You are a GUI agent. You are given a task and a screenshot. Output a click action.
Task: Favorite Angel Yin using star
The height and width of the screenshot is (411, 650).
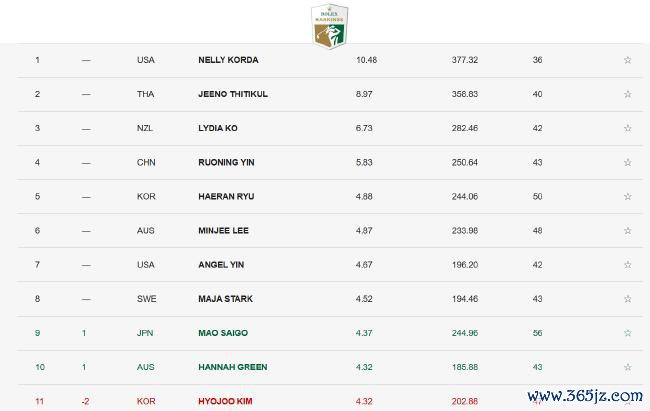point(628,265)
